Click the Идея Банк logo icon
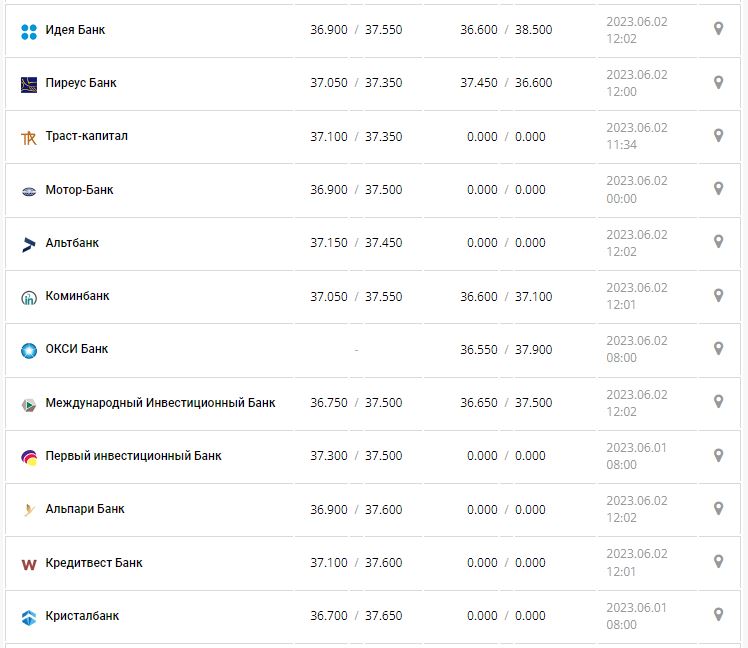The height and width of the screenshot is (648, 748). coord(28,31)
